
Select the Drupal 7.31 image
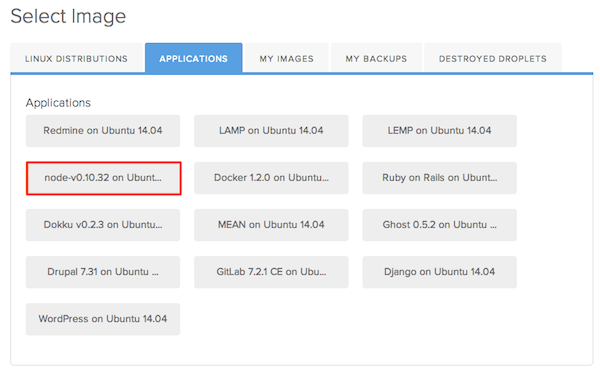point(103,272)
